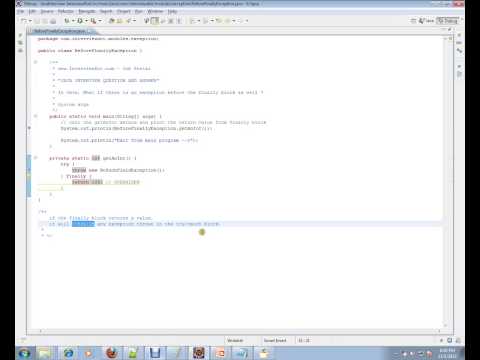The height and width of the screenshot is (360, 480).
Task: Collapse the Javadoc comment fold marker
Action: coord(36,62)
